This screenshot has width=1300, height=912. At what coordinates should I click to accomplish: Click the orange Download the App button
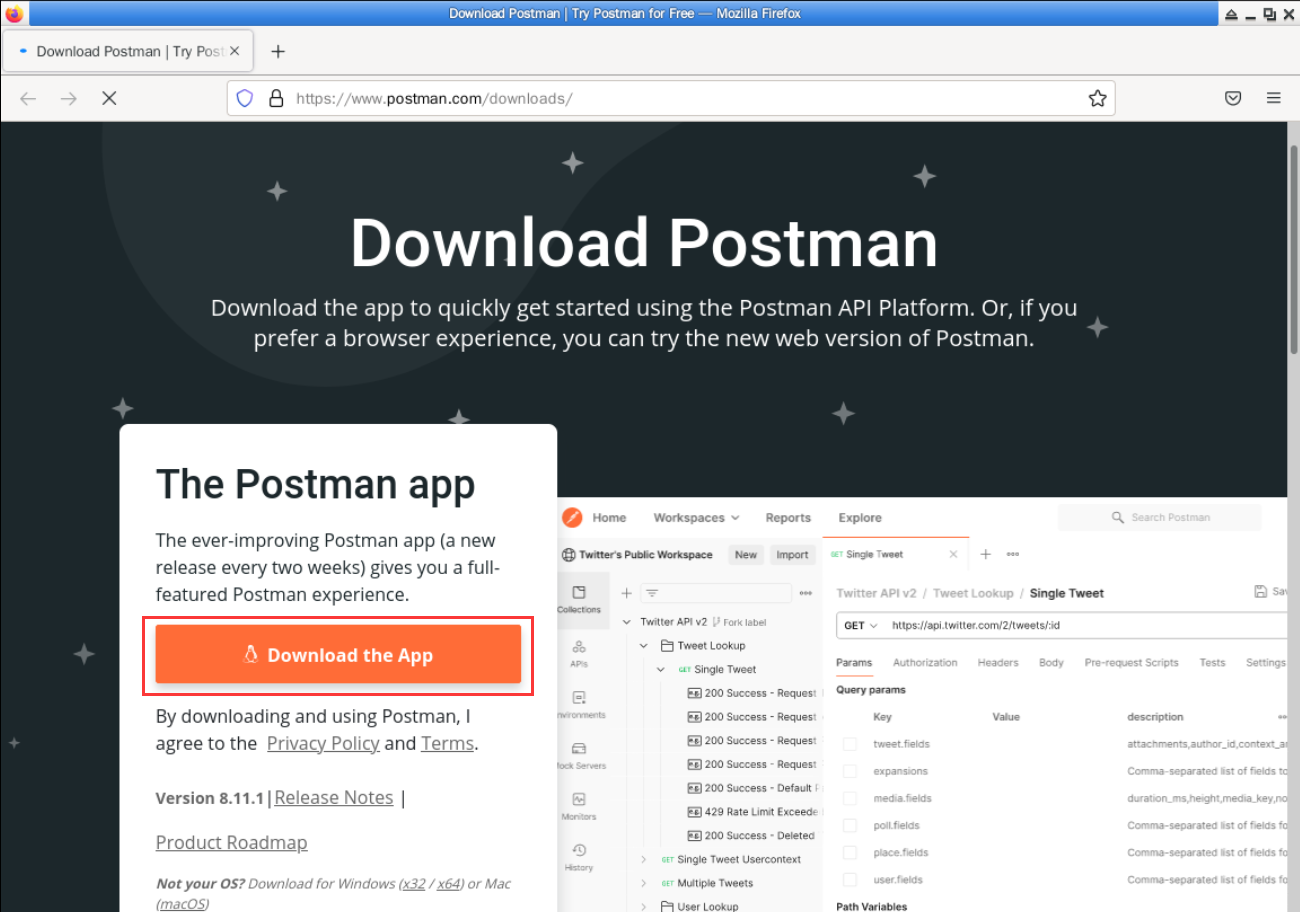[338, 655]
